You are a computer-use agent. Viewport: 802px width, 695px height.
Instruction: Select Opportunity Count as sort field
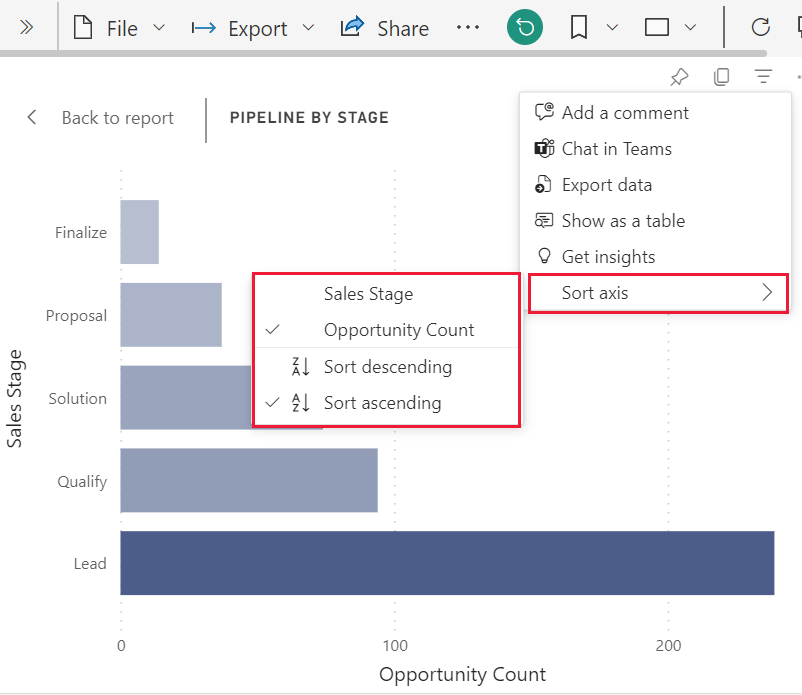400,329
